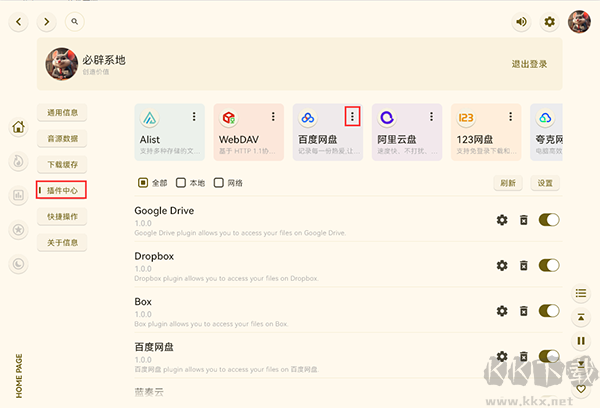Click the HOME PAGE vertical label

click(x=19, y=376)
